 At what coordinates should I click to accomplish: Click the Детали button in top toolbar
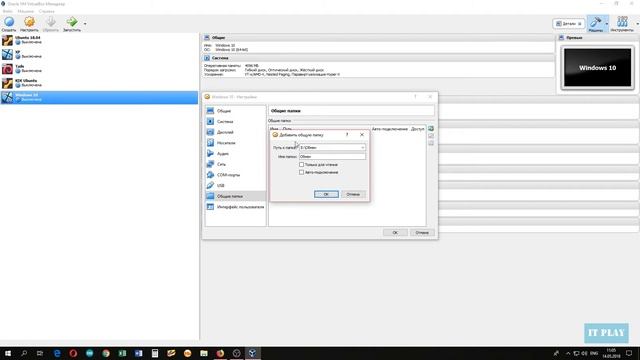pyautogui.click(x=569, y=24)
